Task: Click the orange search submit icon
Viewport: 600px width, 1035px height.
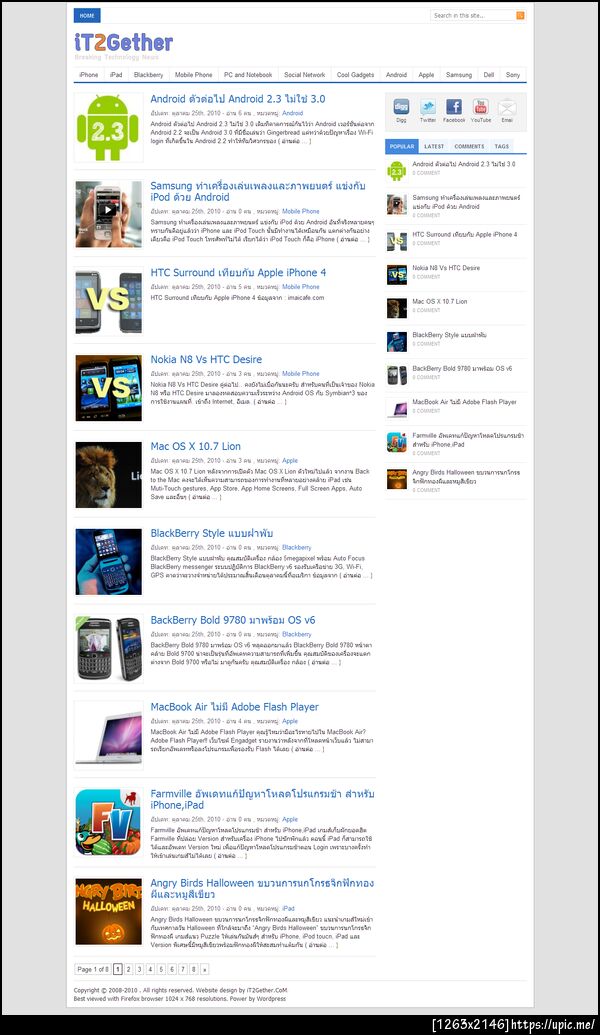Action: click(x=520, y=15)
